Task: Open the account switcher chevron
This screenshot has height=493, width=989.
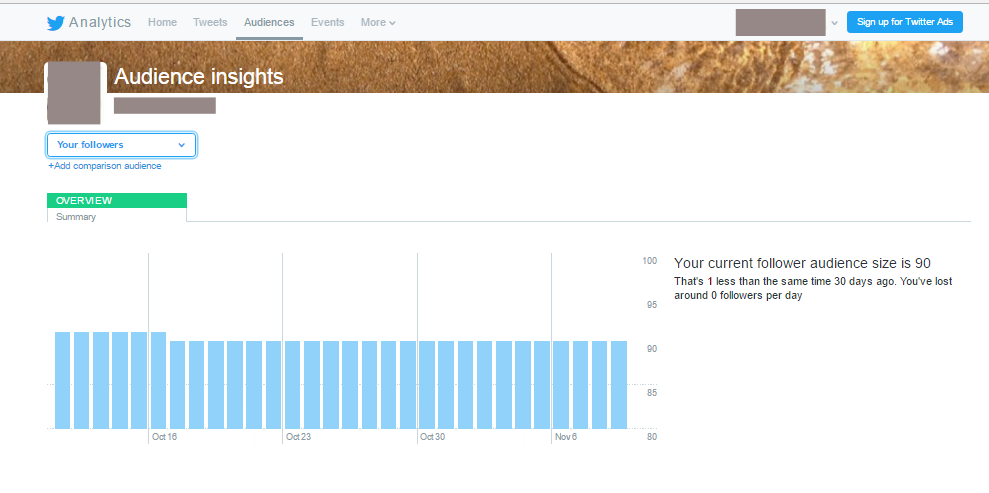Action: click(834, 23)
